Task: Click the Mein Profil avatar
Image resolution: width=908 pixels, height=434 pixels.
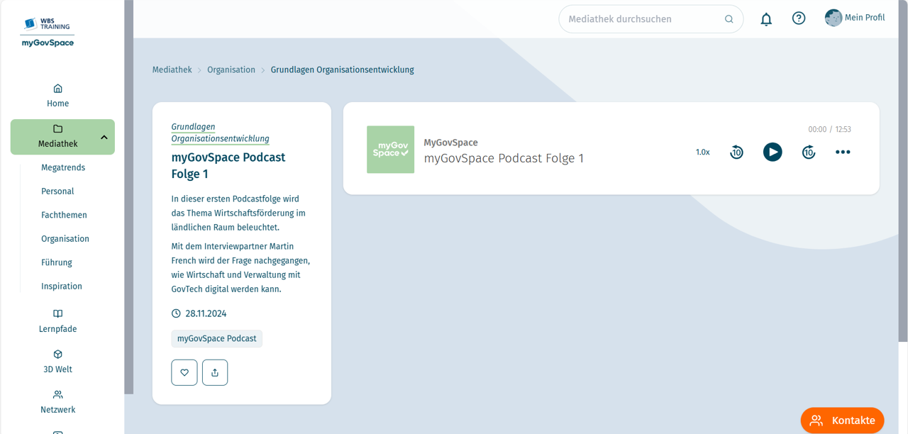Action: click(x=833, y=17)
